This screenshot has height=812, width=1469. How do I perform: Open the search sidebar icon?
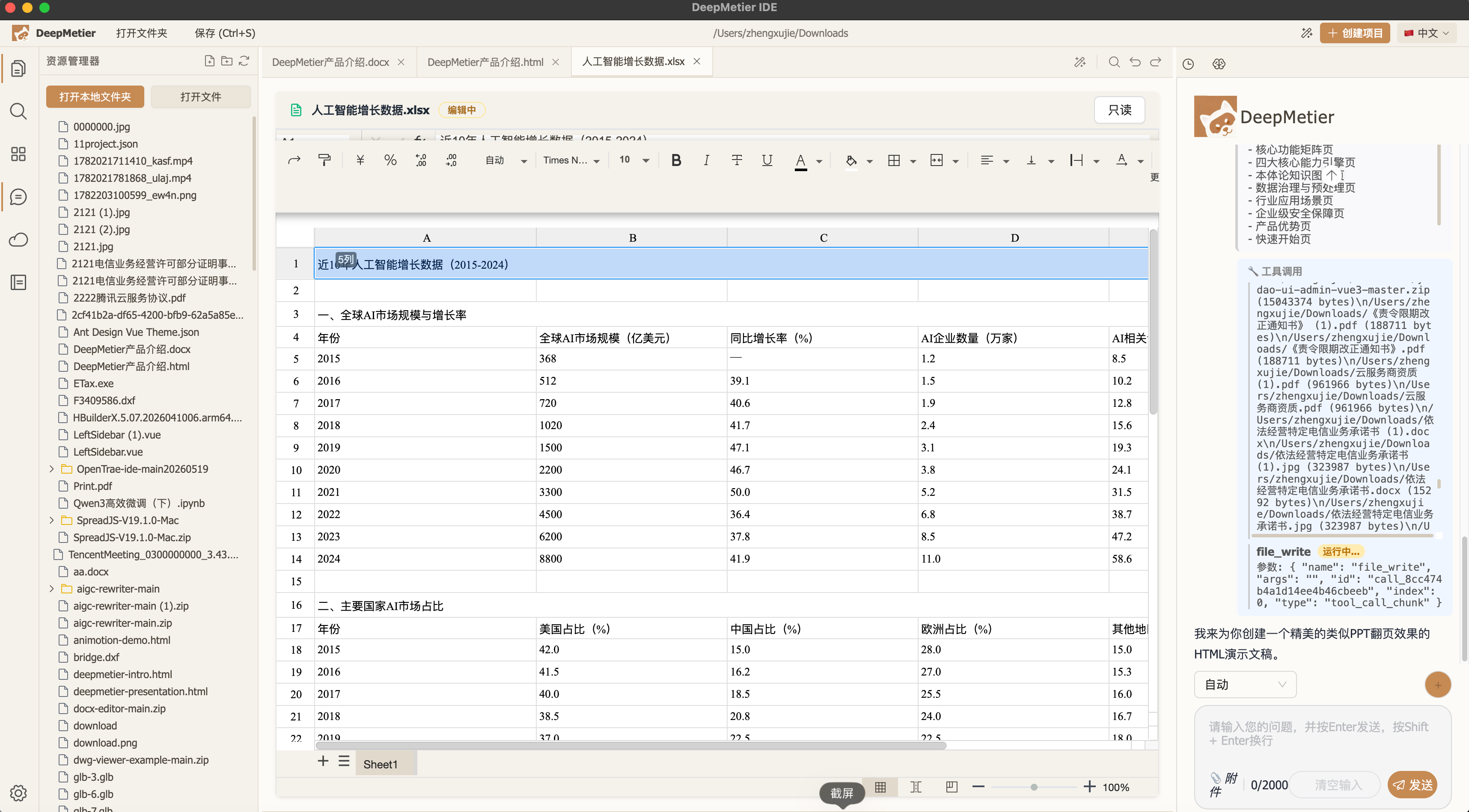tap(18, 111)
